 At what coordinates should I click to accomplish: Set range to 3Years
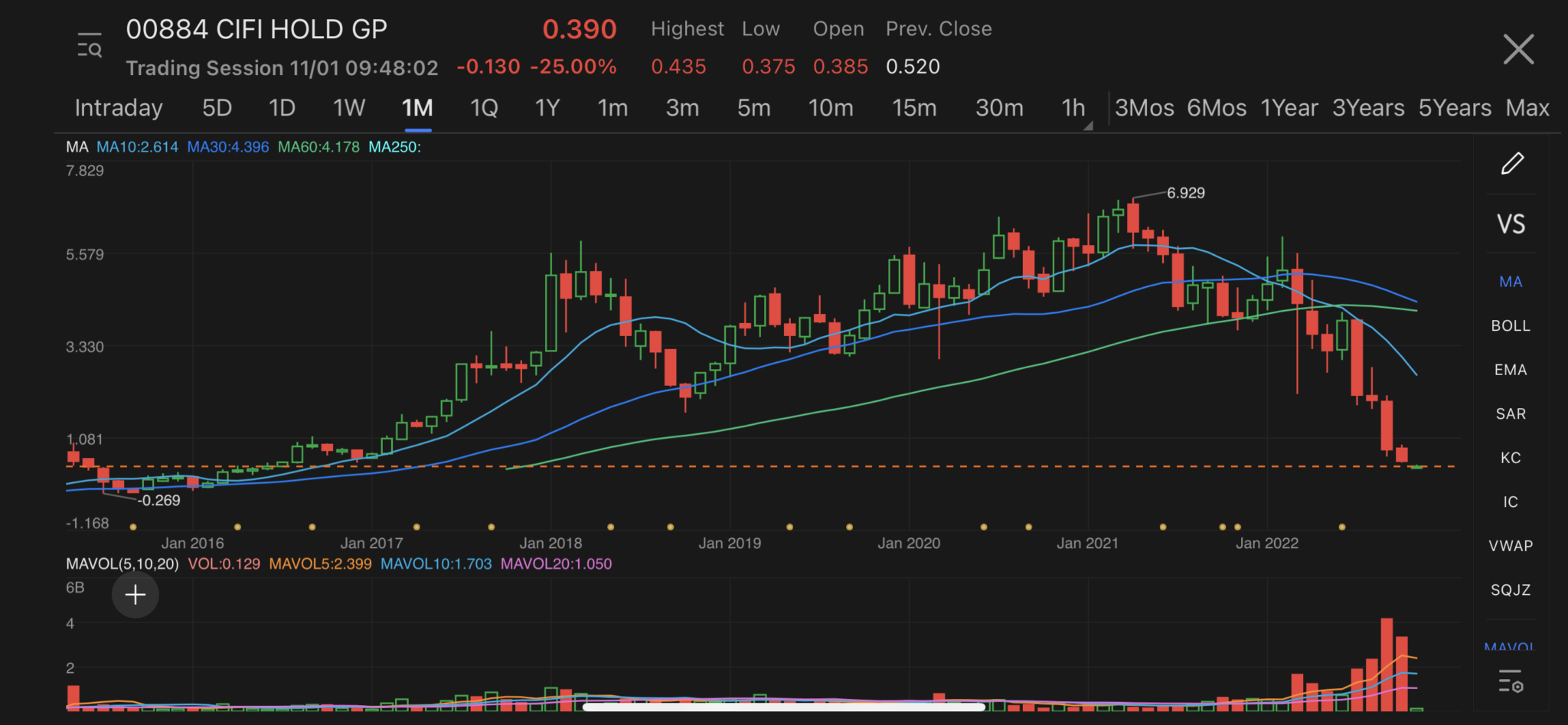point(1368,108)
